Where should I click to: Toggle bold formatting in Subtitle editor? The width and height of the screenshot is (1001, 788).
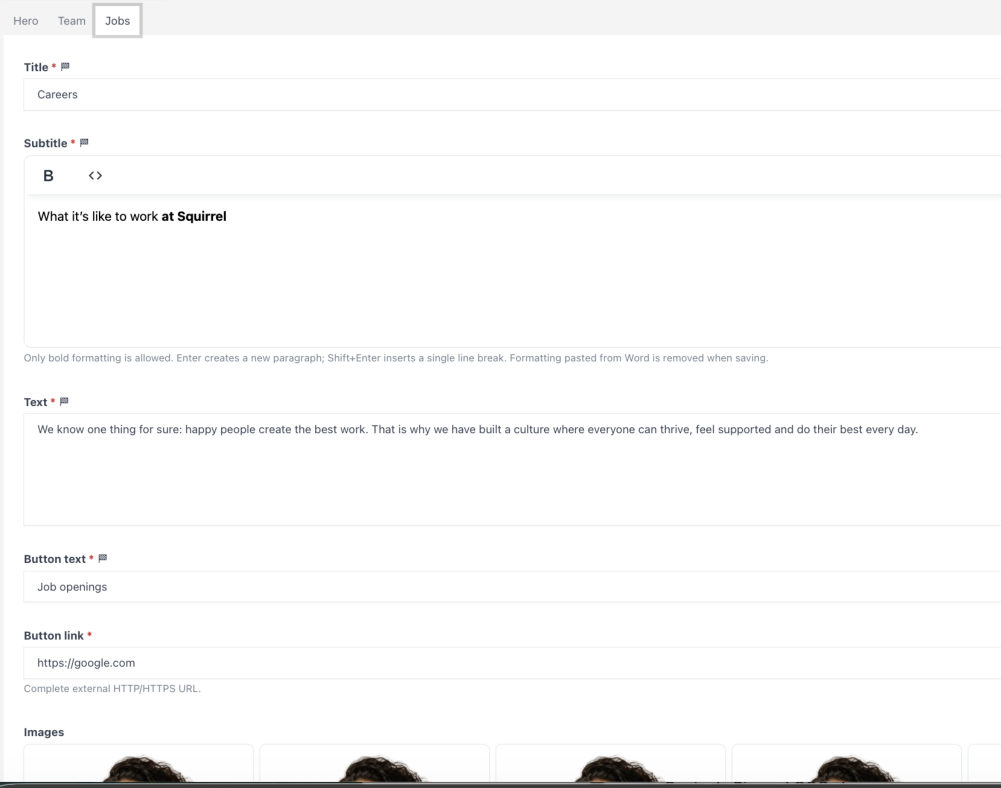coord(48,176)
